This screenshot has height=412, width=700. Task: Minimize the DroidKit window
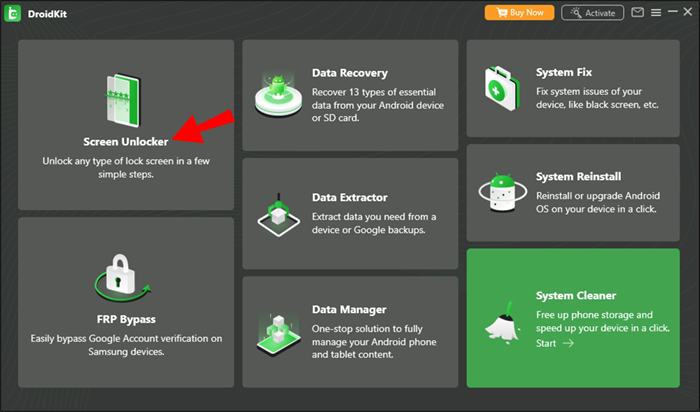673,12
